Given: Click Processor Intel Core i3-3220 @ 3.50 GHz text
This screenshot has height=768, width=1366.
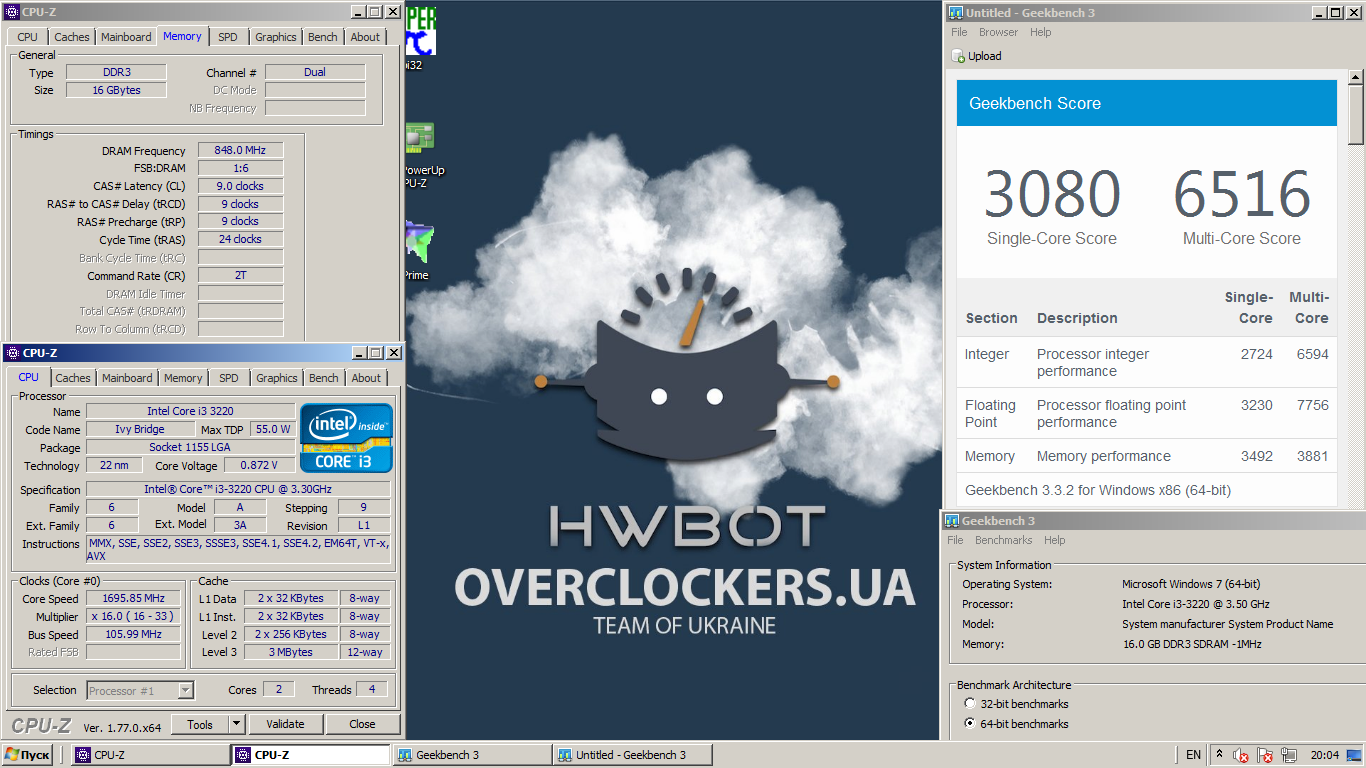Looking at the screenshot, I should (1196, 604).
